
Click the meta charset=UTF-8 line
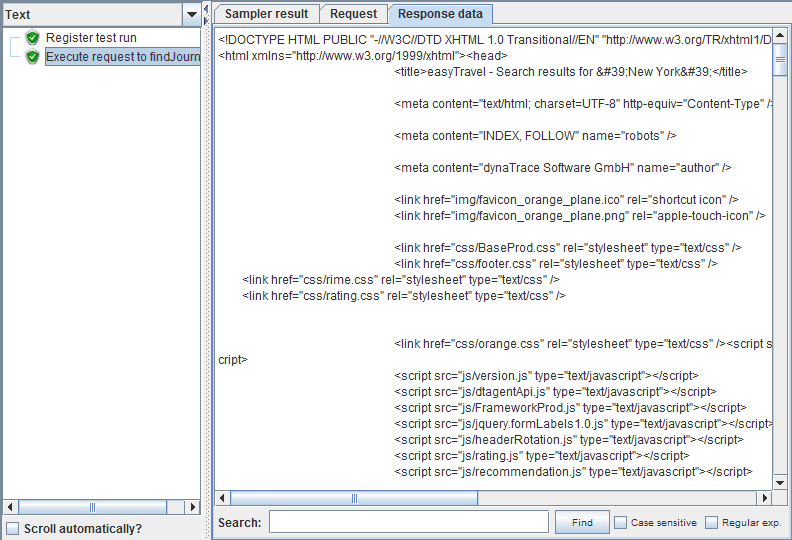pyautogui.click(x=583, y=104)
